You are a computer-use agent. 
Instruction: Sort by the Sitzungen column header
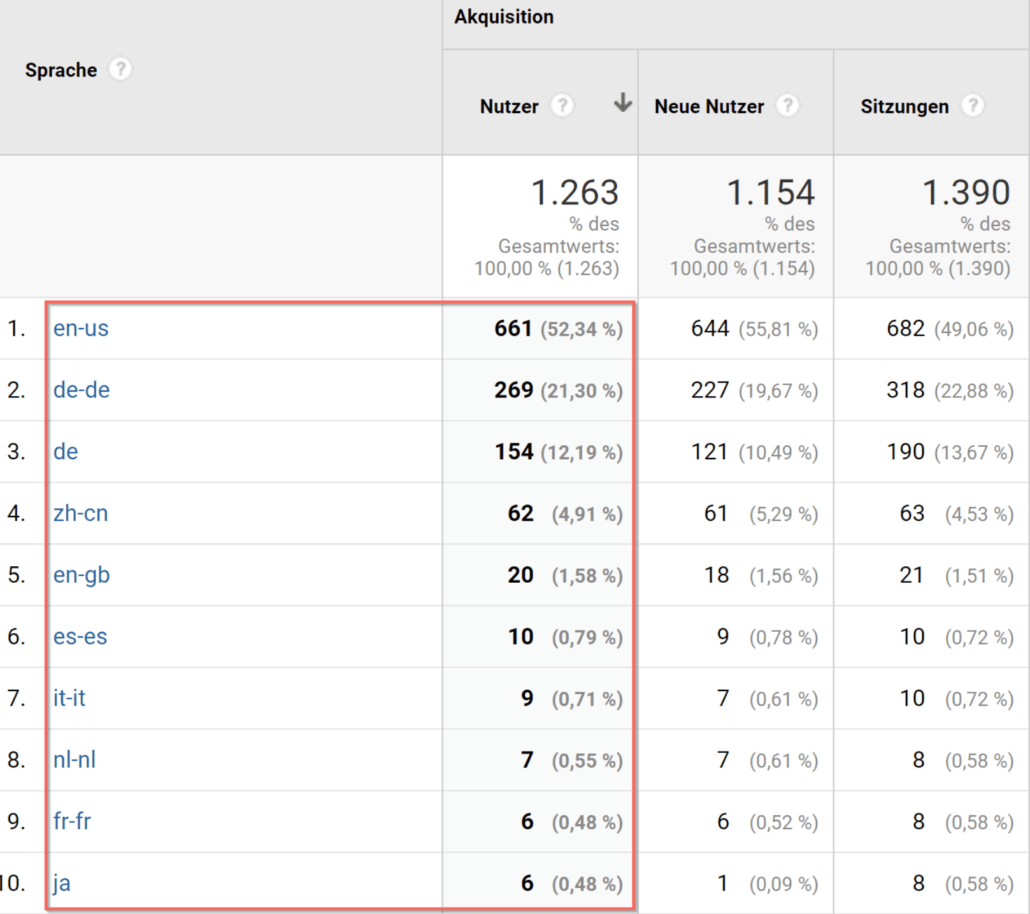click(x=905, y=106)
